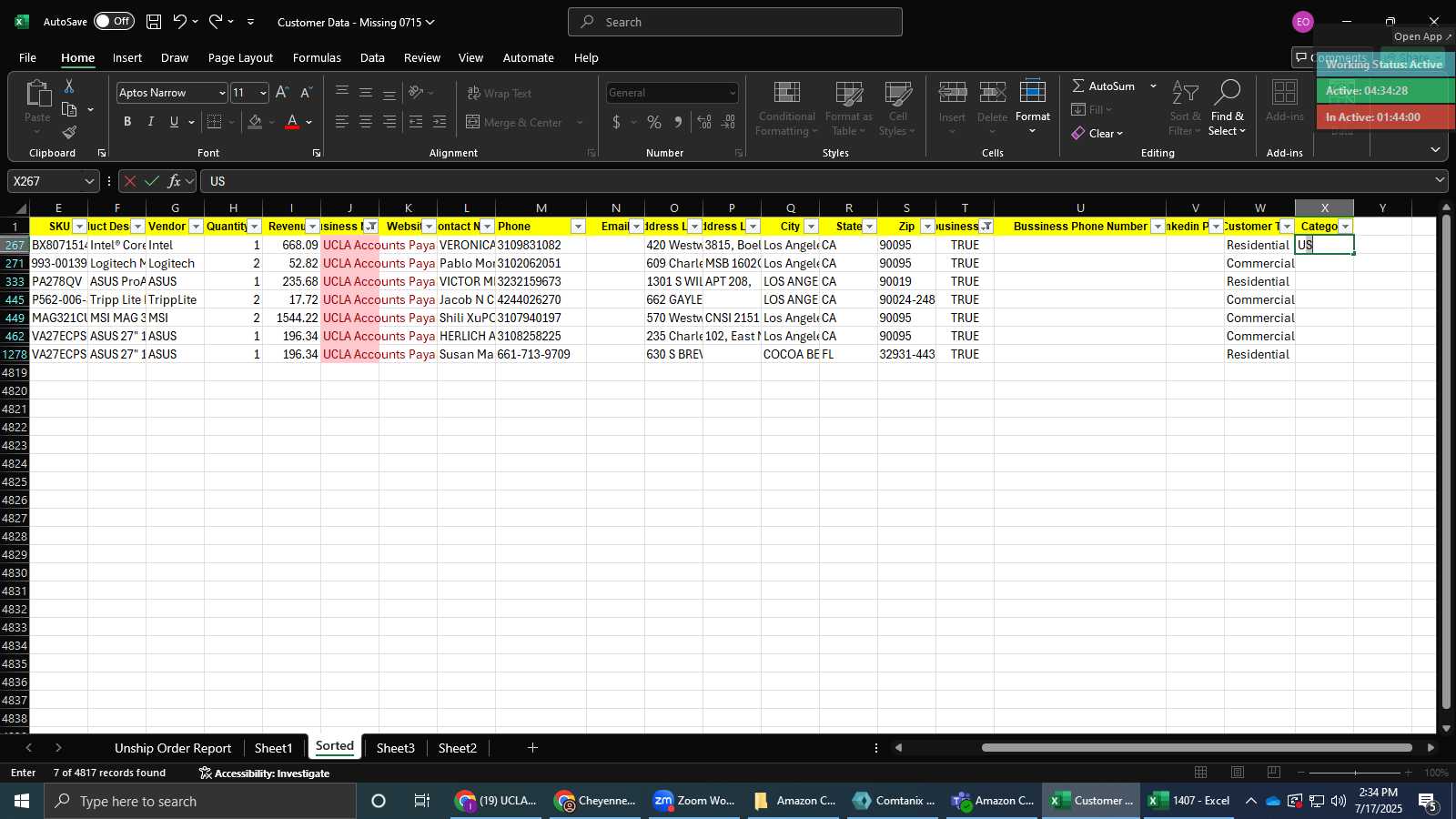Open the General number format dropdown

point(733,93)
